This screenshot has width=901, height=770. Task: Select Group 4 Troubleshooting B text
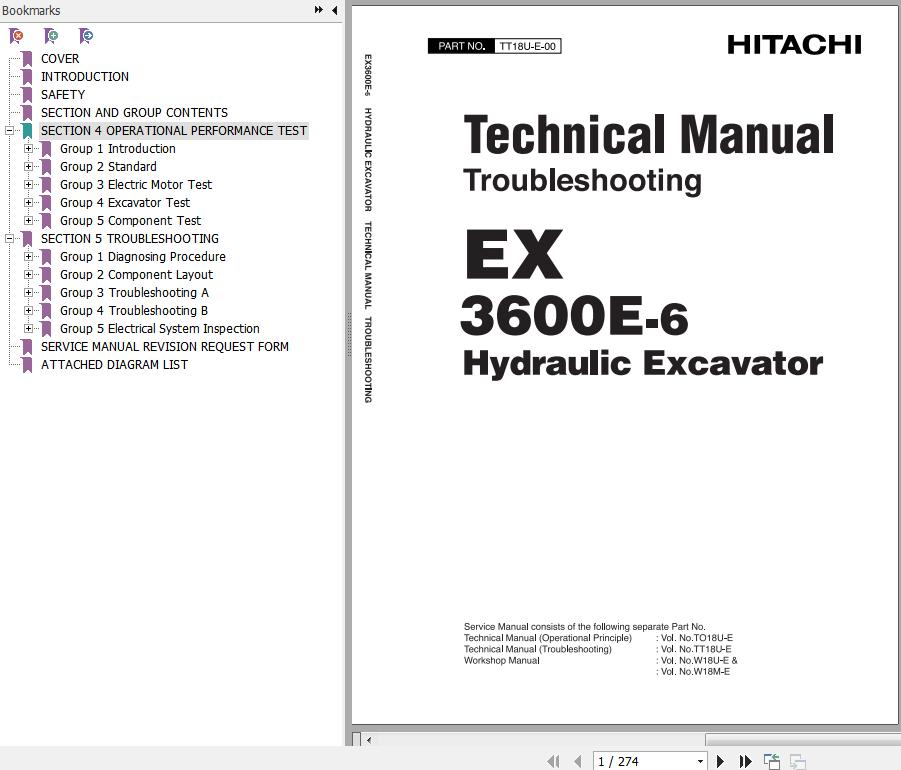(134, 311)
